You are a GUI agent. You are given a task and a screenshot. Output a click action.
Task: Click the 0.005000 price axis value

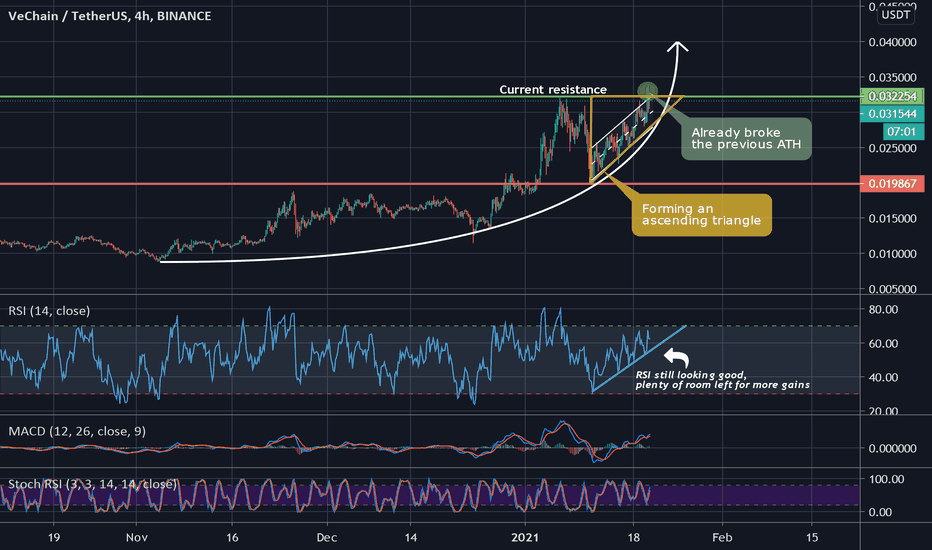pyautogui.click(x=892, y=290)
